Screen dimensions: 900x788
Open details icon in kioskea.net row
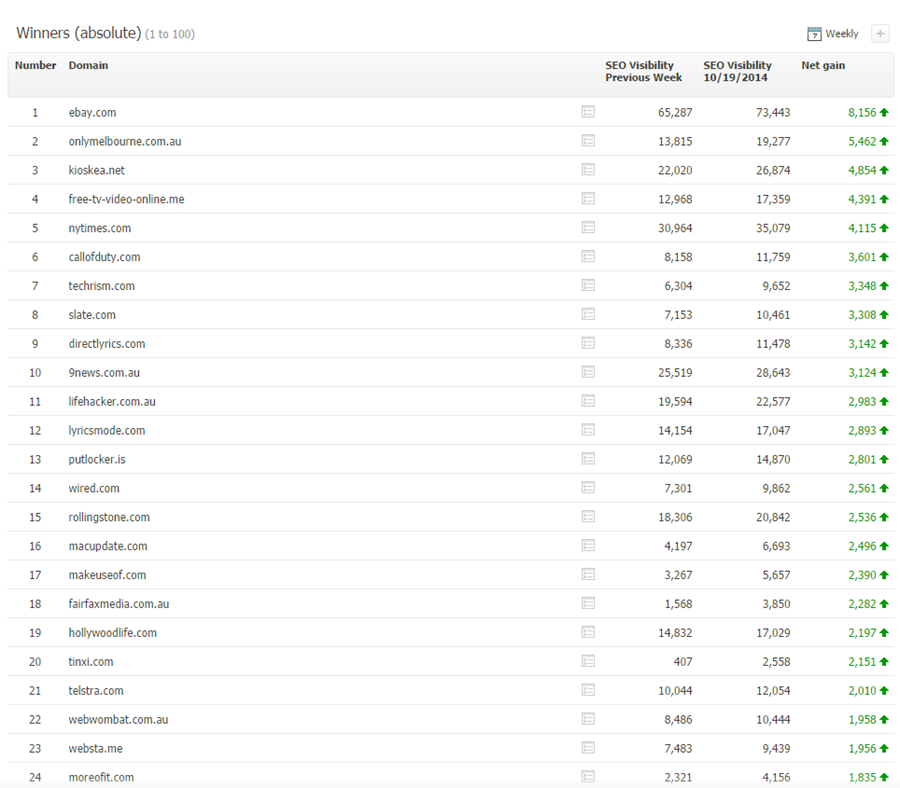pyautogui.click(x=588, y=170)
